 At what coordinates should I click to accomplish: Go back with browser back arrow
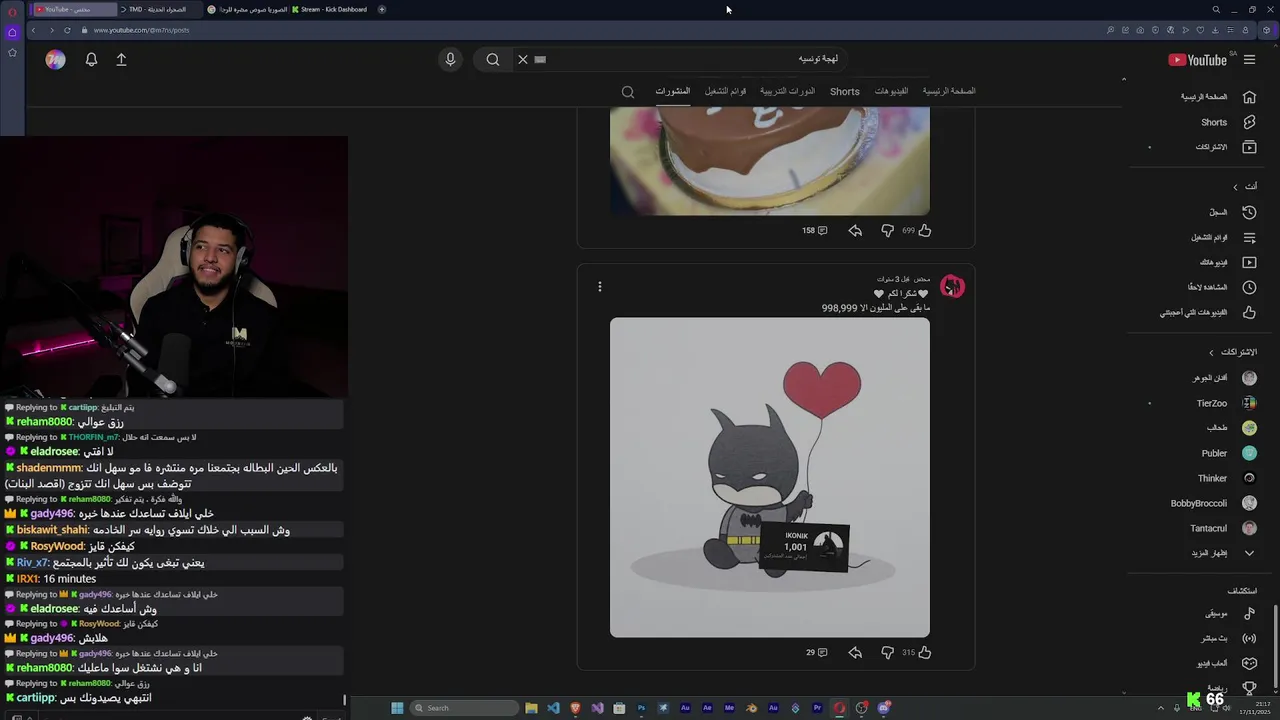point(33,30)
